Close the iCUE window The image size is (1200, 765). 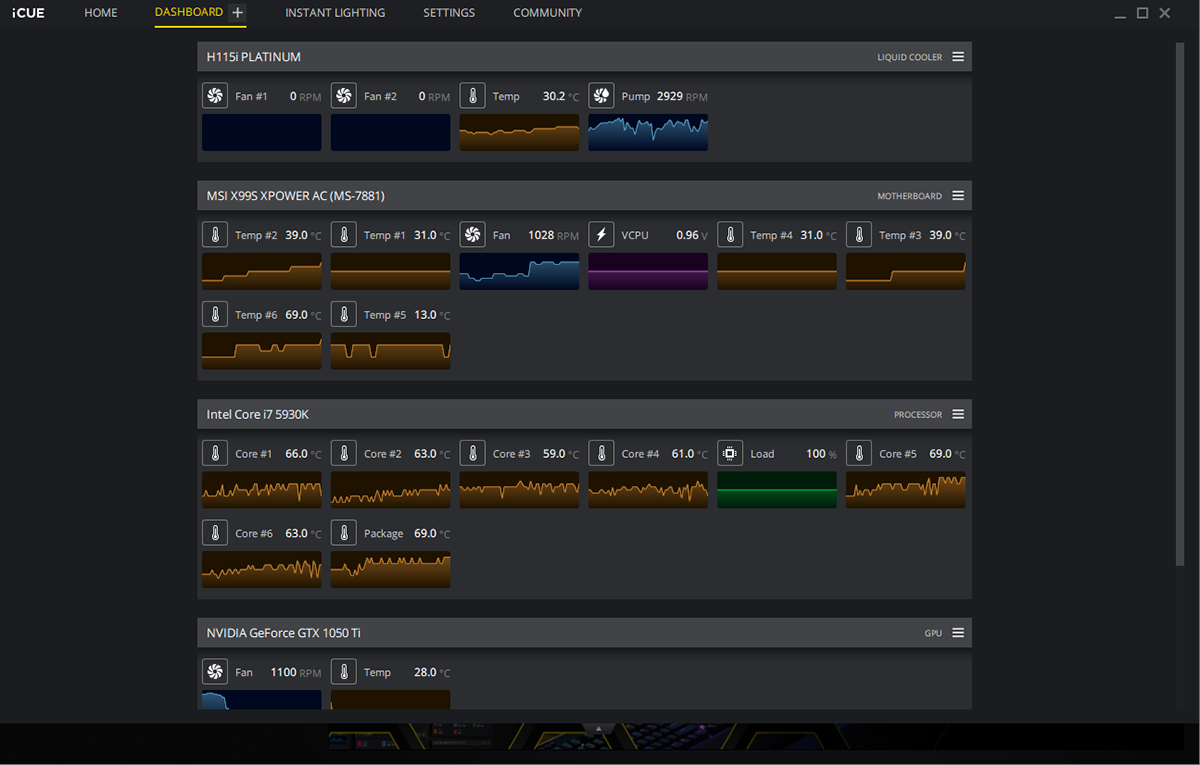pos(1165,13)
